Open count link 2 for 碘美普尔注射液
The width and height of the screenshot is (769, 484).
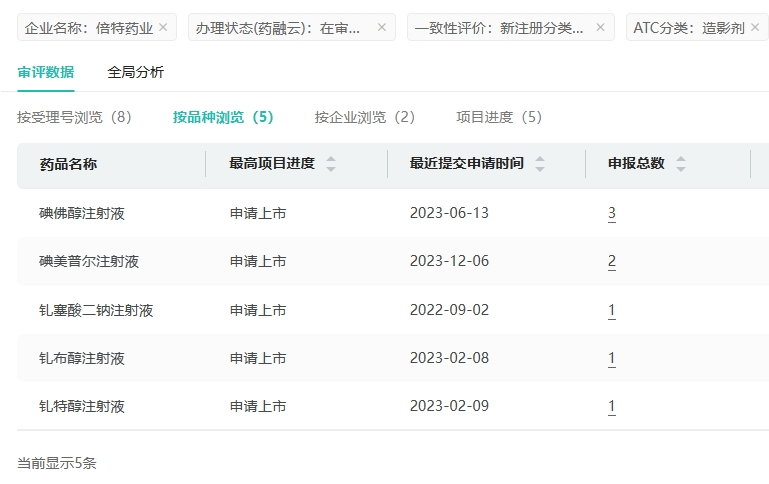coord(612,262)
